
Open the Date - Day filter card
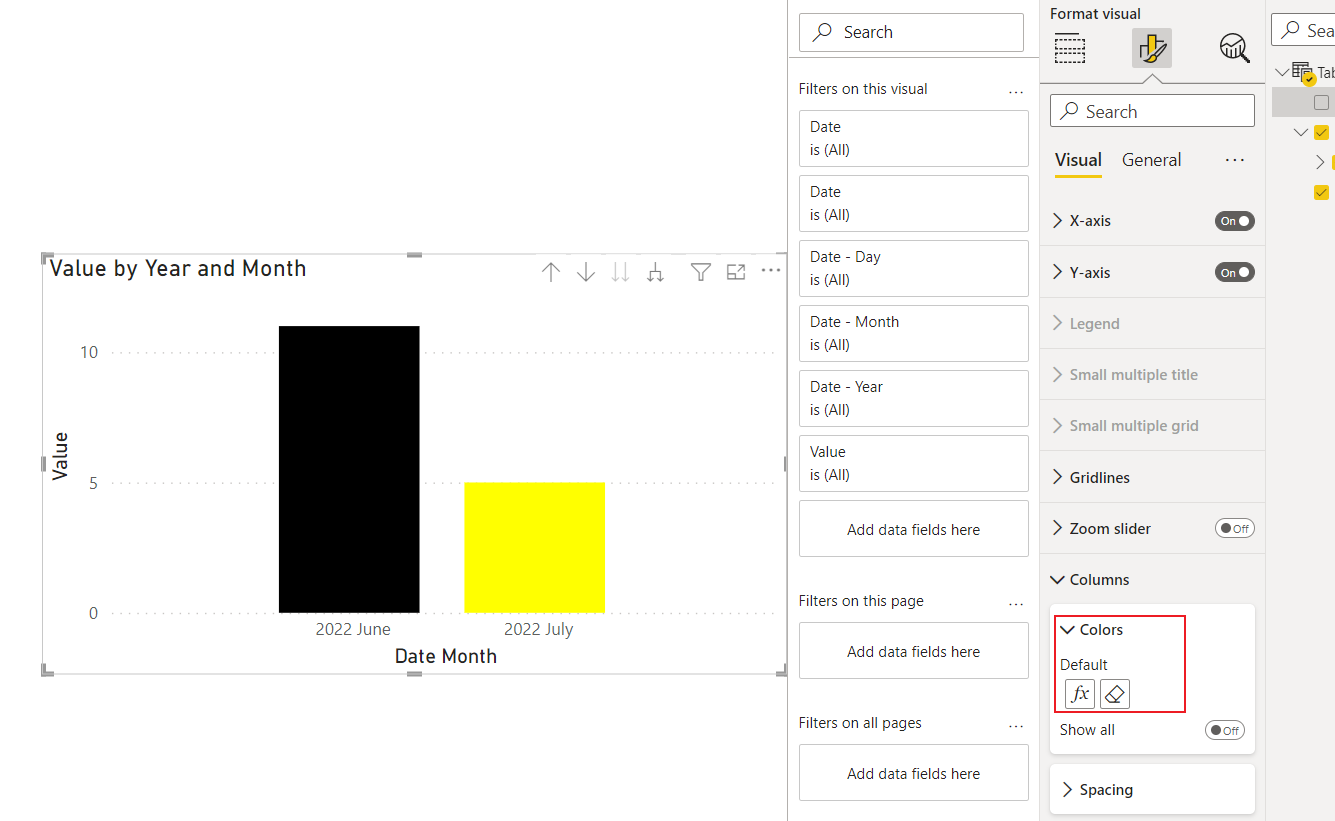point(914,268)
